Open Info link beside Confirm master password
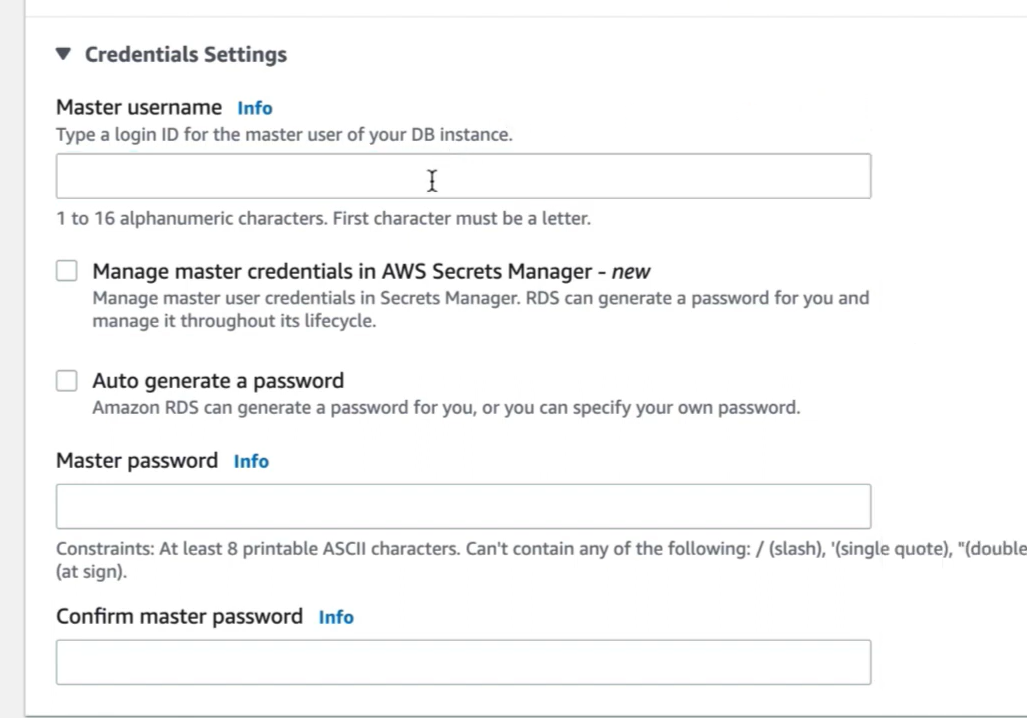 (336, 617)
